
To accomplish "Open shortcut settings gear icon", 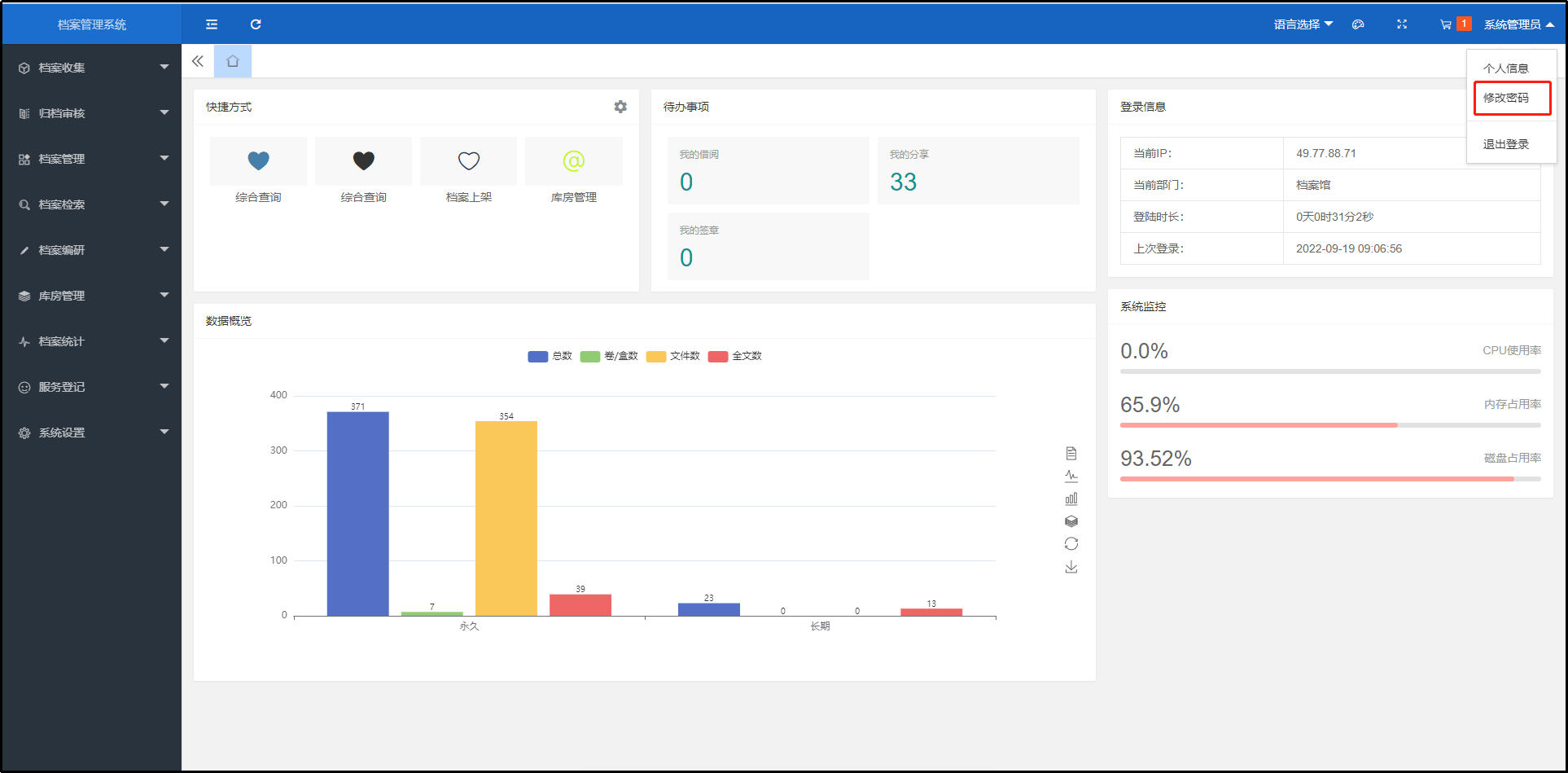I will (x=620, y=107).
